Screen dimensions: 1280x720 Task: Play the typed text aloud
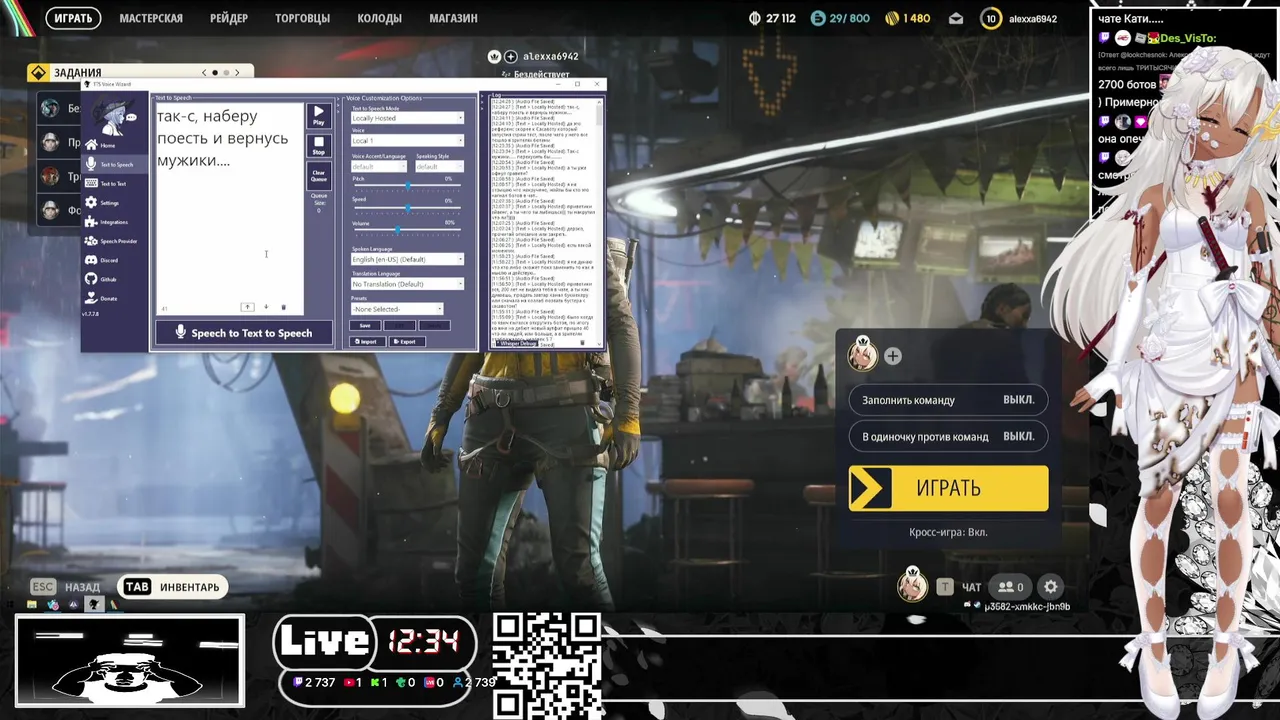click(x=318, y=115)
